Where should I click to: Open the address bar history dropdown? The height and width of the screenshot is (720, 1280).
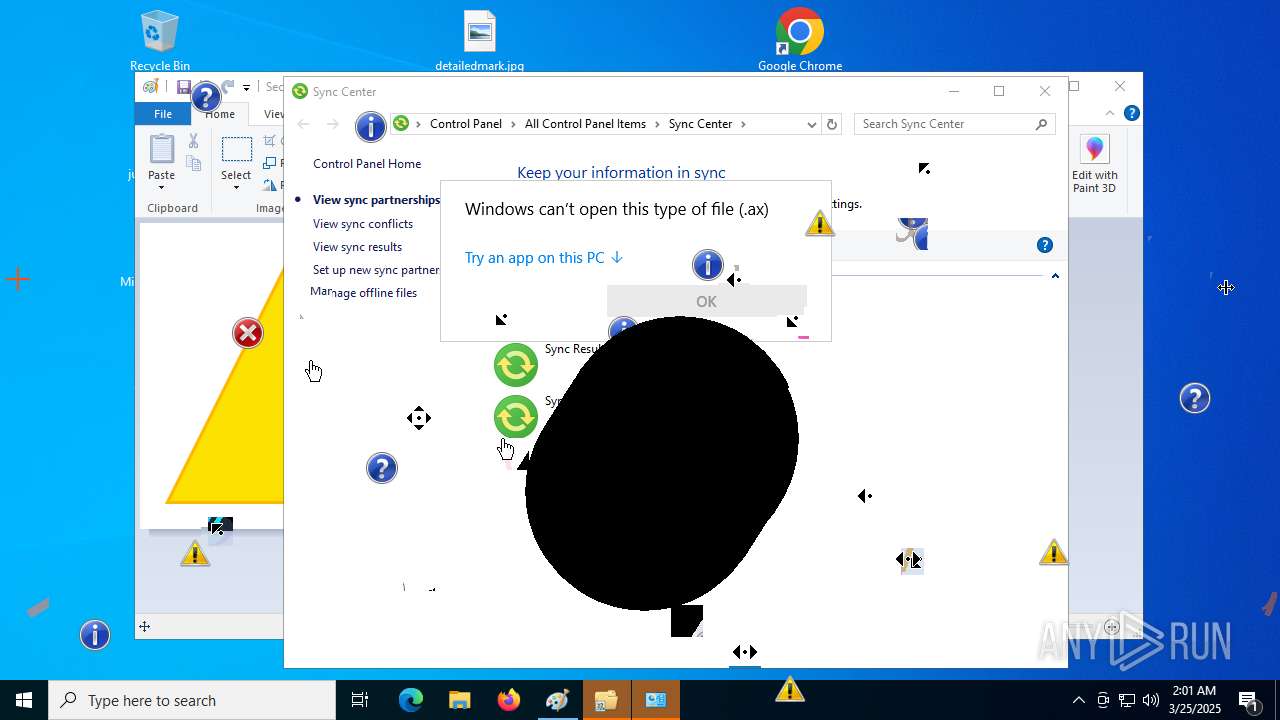click(x=811, y=124)
